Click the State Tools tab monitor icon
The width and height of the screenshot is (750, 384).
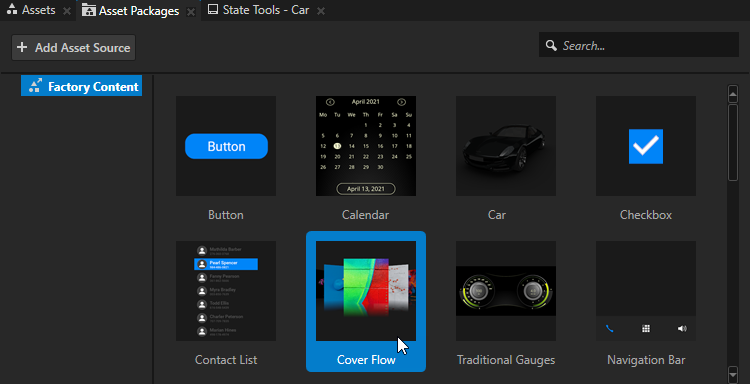213,10
